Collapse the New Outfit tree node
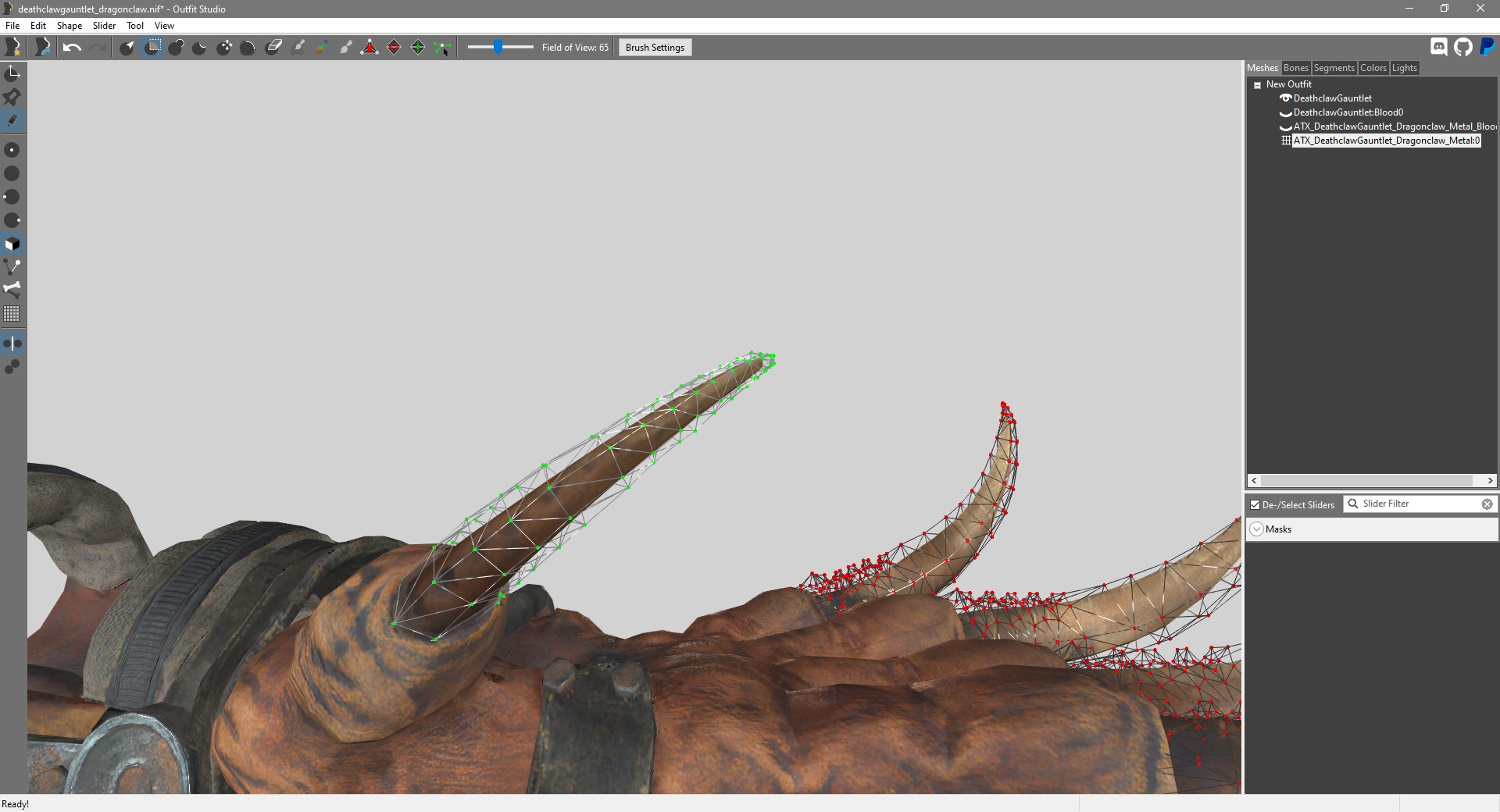The width and height of the screenshot is (1500, 812). tap(1257, 85)
